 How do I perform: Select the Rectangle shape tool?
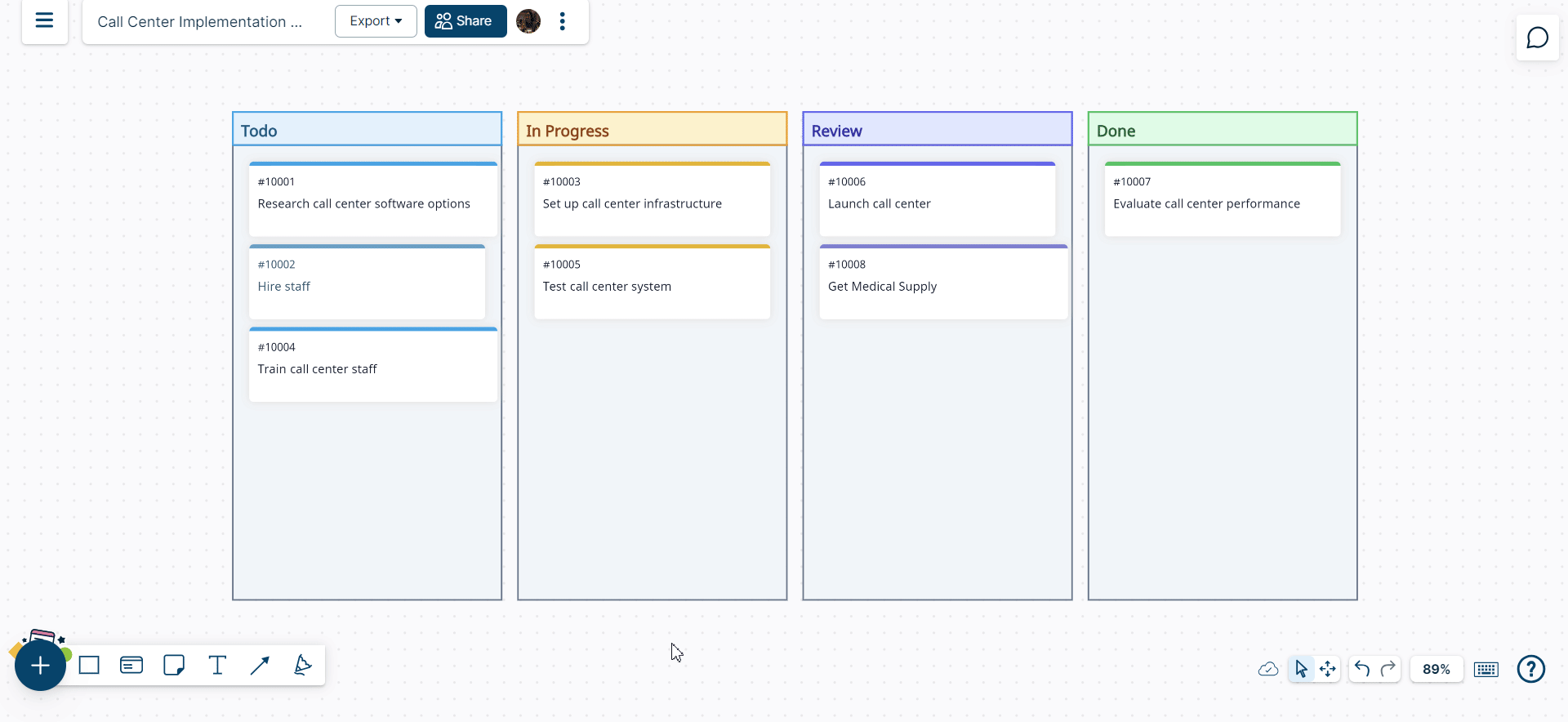(89, 666)
